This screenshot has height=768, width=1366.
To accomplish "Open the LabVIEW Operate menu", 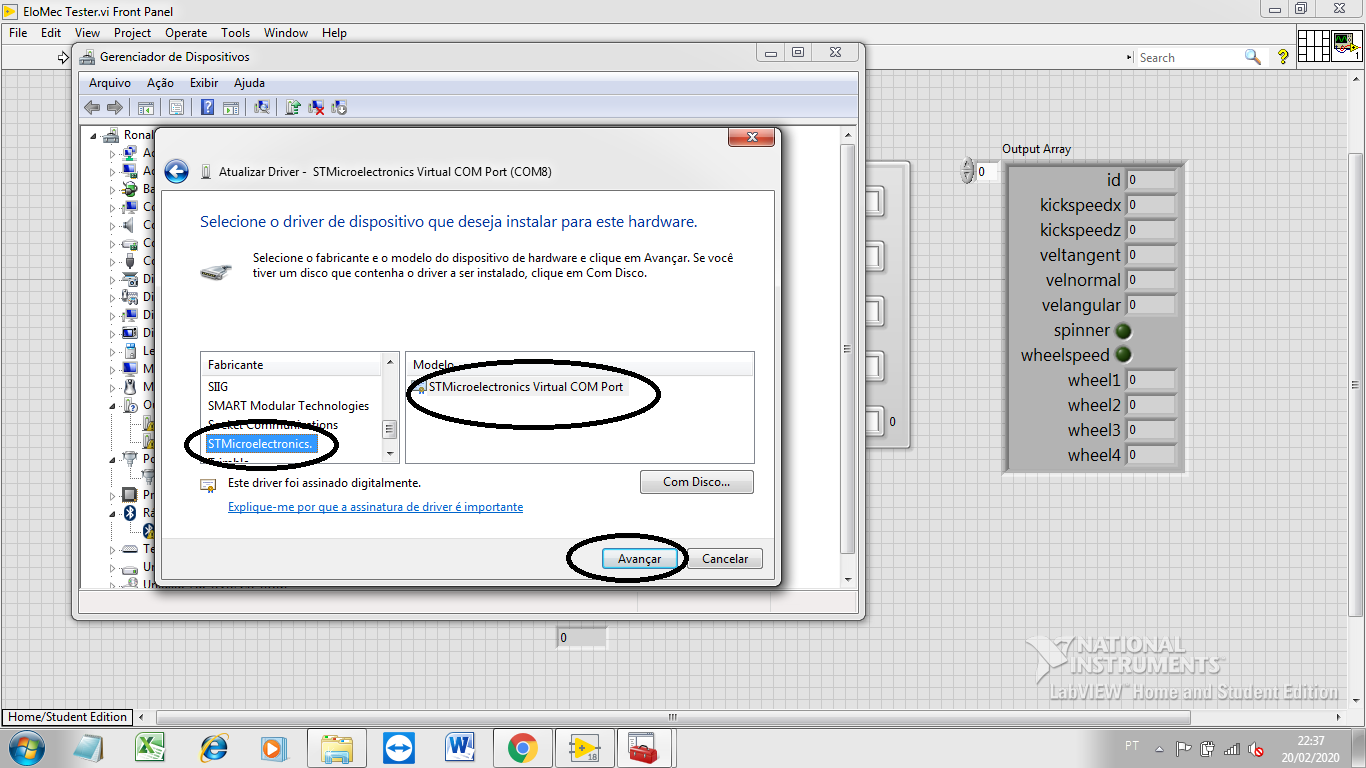I will pyautogui.click(x=186, y=33).
